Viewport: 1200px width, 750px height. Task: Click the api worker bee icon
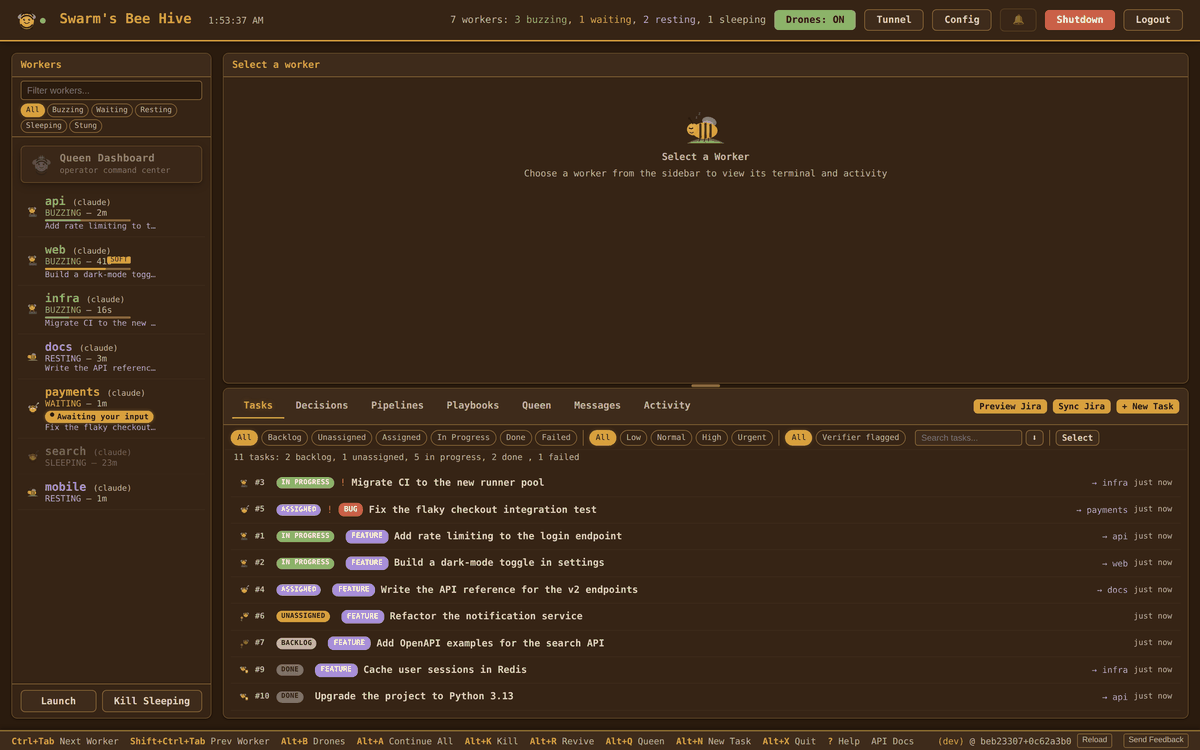tap(32, 212)
